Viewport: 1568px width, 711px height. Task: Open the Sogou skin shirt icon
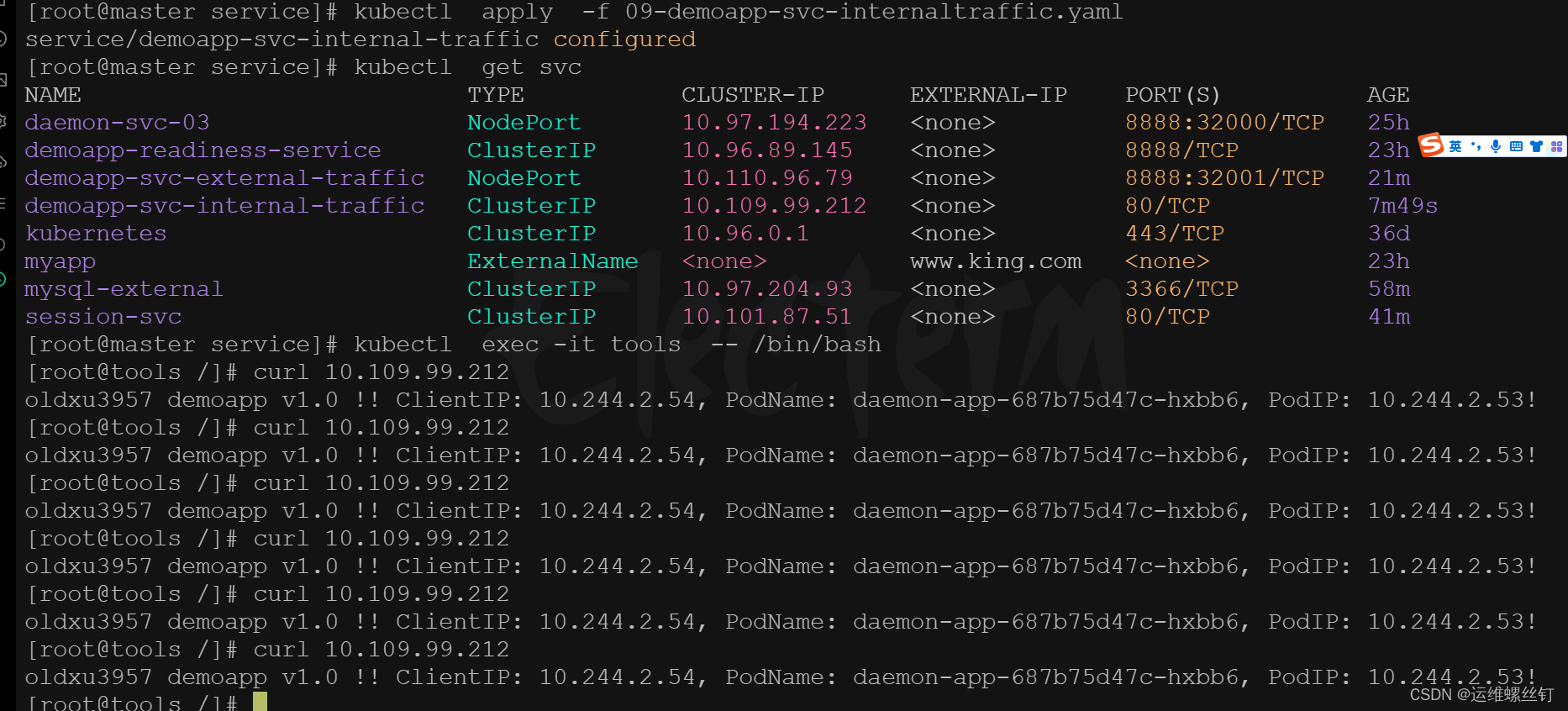pos(1536,146)
